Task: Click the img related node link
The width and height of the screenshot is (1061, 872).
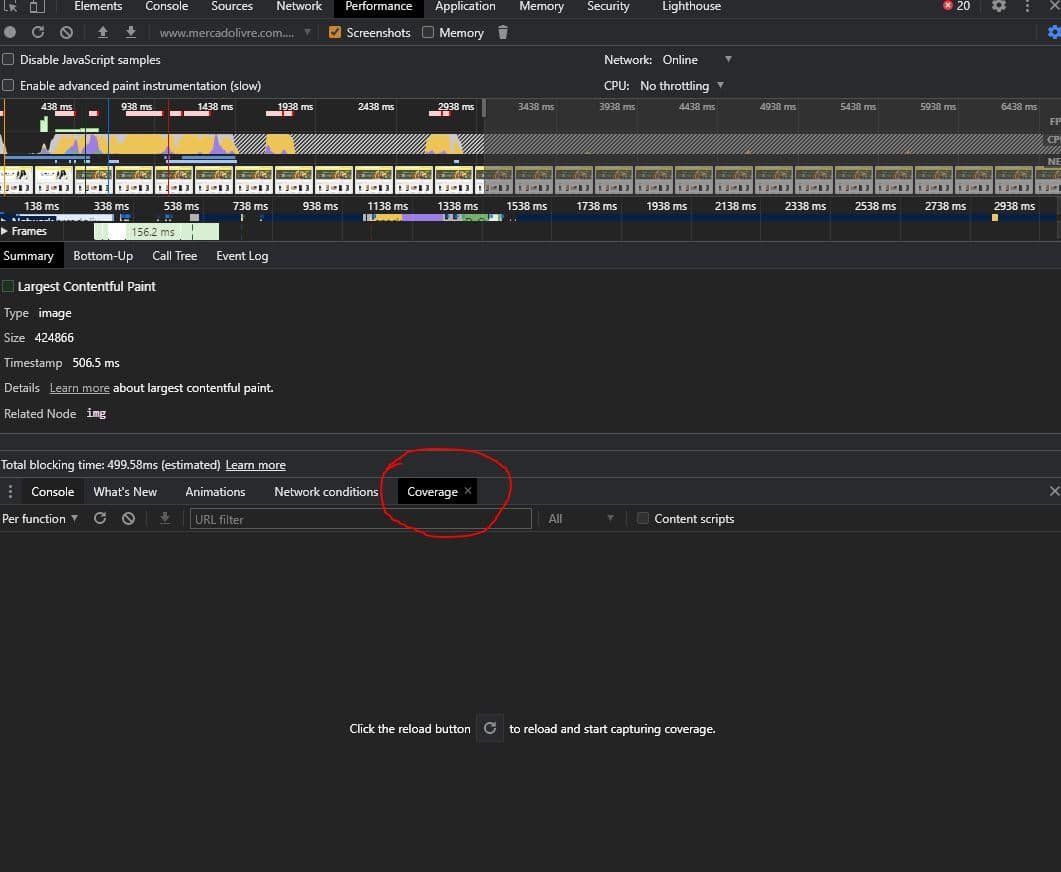Action: 96,413
